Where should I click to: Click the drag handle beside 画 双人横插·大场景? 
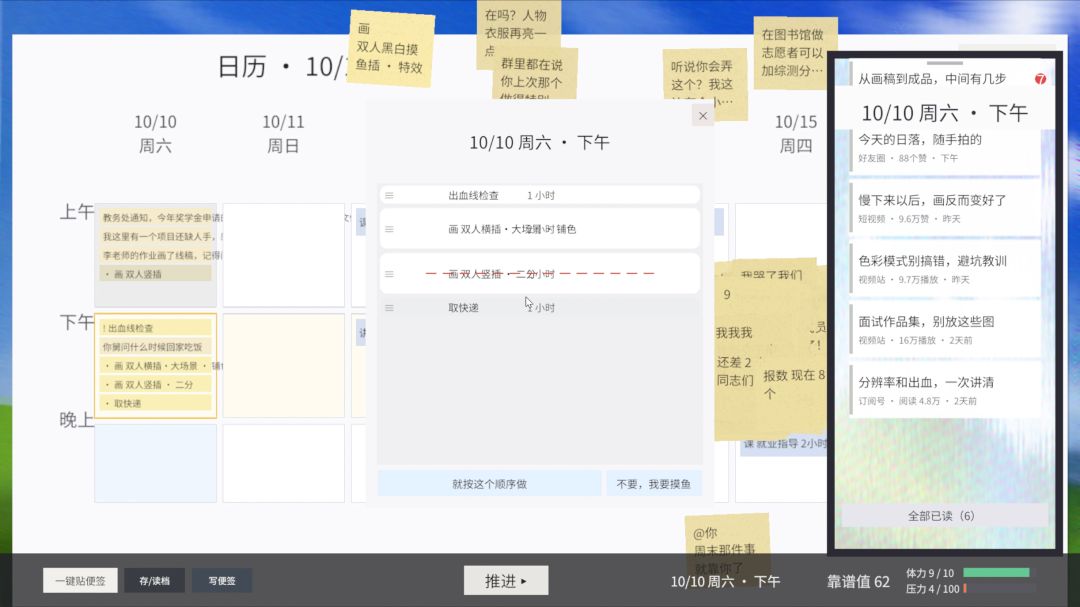coord(389,229)
